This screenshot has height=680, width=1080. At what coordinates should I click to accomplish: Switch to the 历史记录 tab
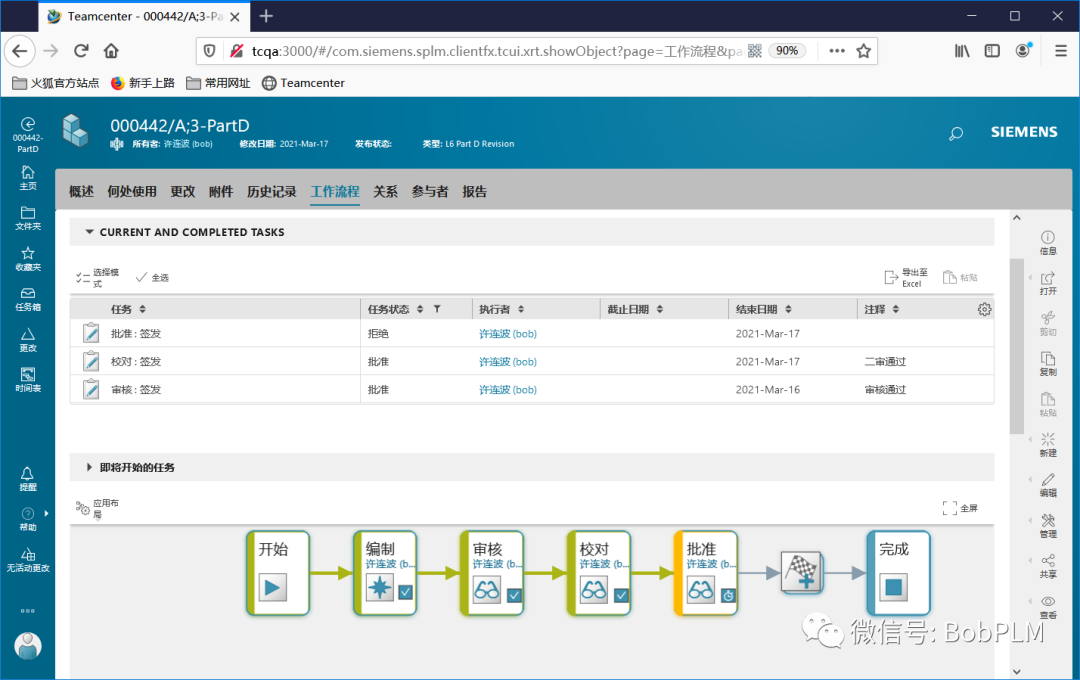271,192
